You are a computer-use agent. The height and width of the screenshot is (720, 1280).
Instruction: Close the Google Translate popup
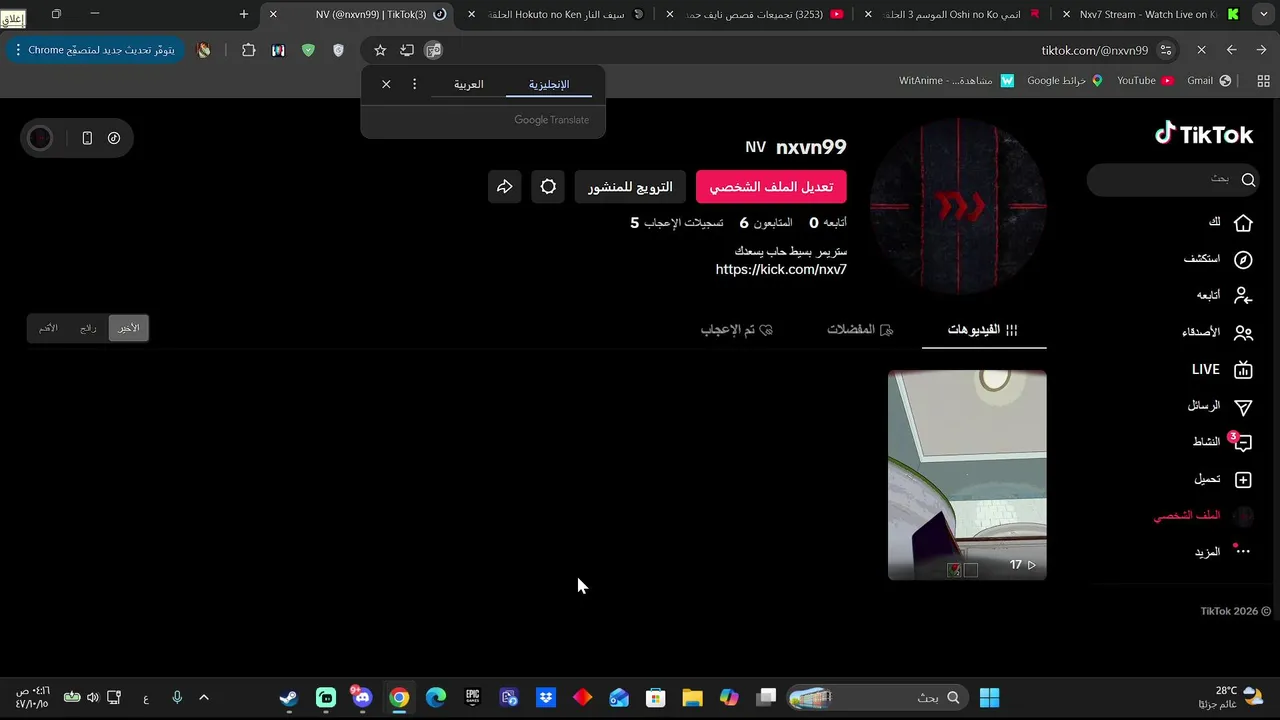point(386,84)
